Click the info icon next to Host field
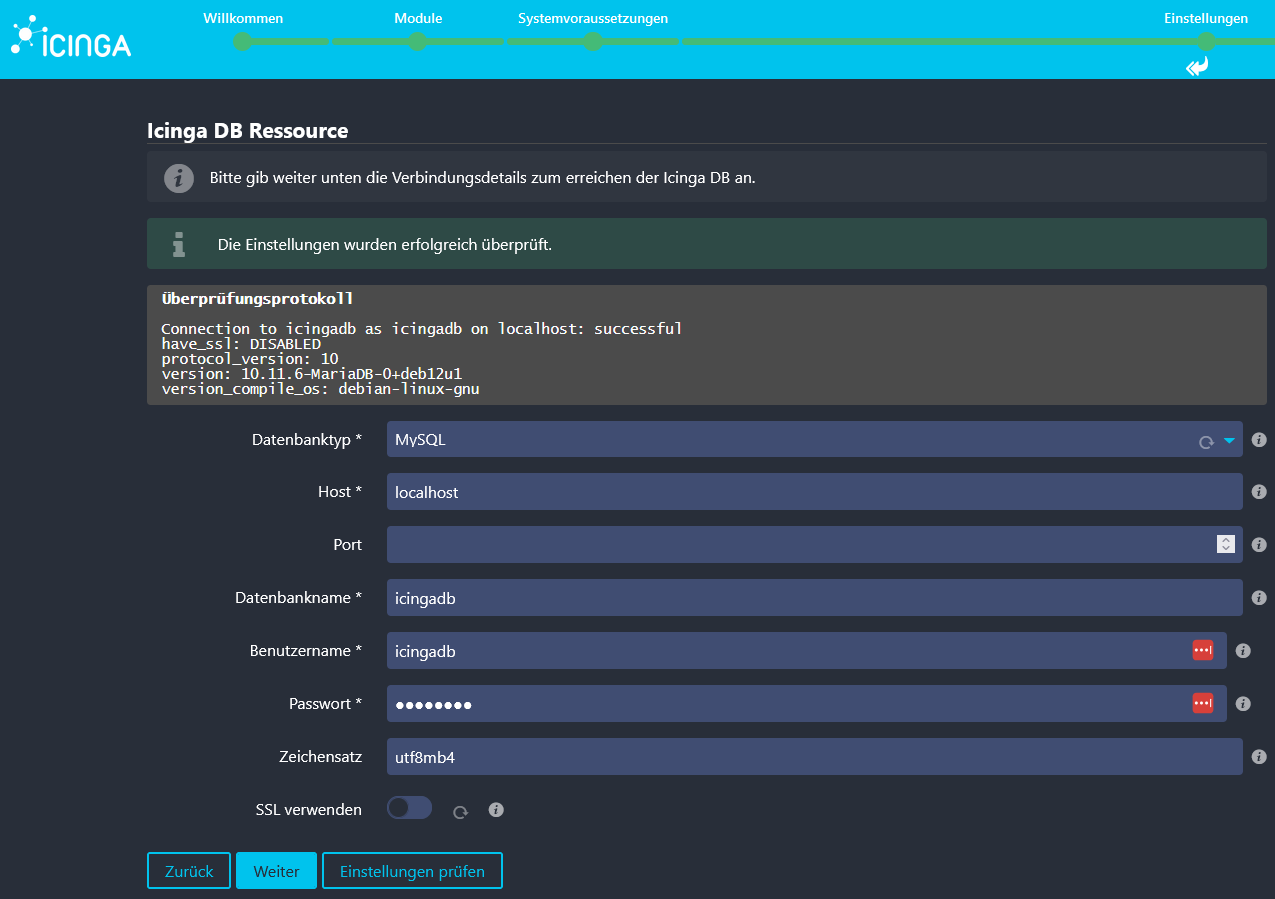The image size is (1275, 899). (1259, 492)
